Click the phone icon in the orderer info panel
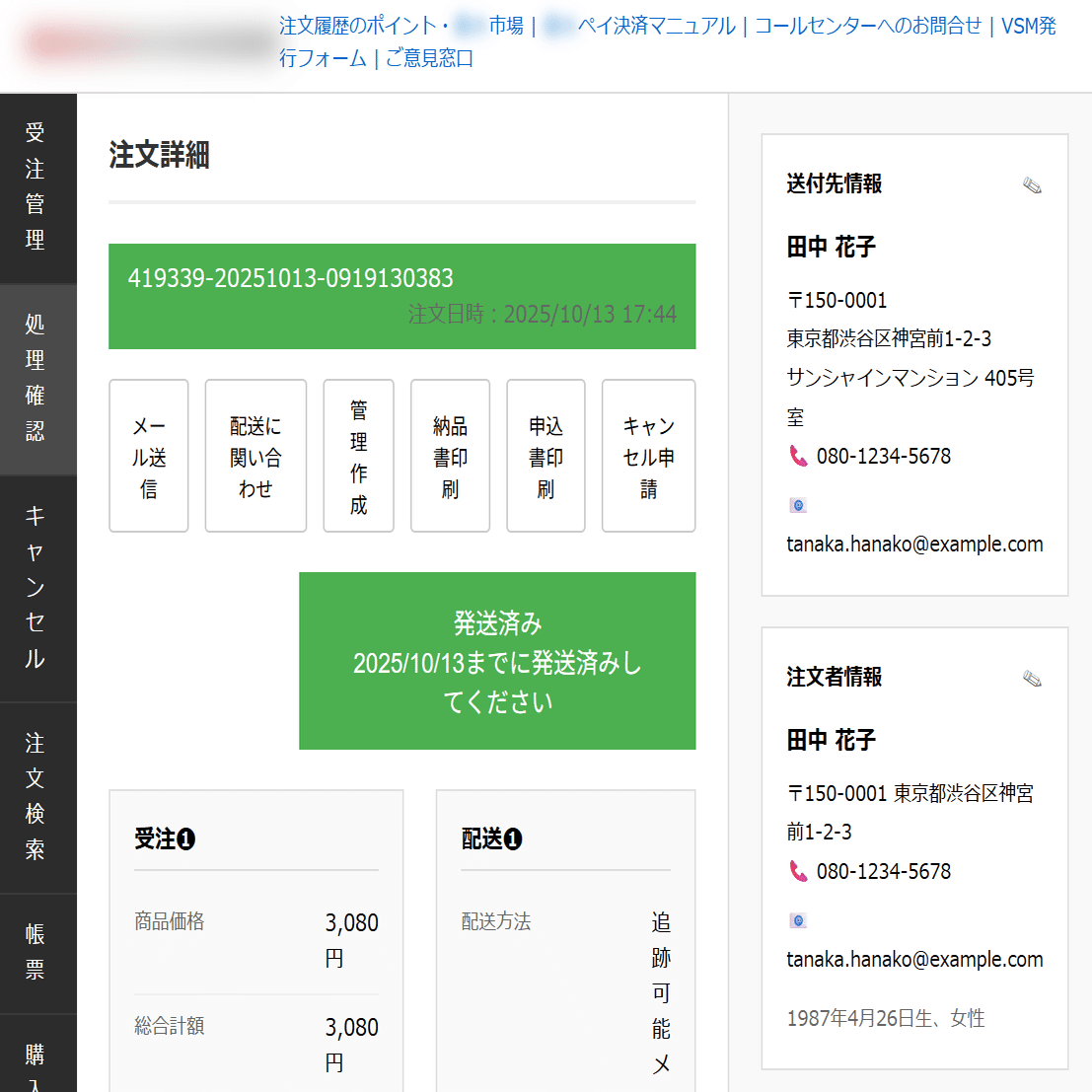The width and height of the screenshot is (1092, 1092). tap(799, 871)
